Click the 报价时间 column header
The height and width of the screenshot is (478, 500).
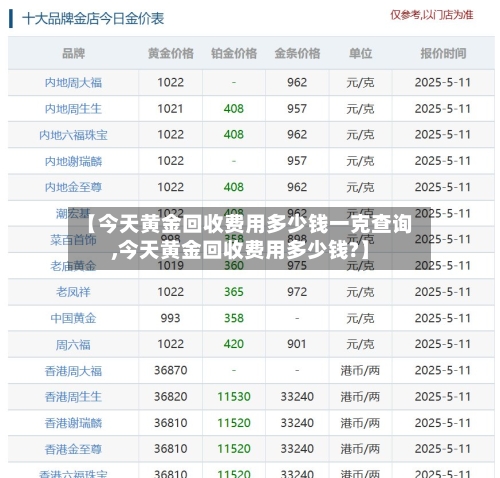click(x=443, y=53)
